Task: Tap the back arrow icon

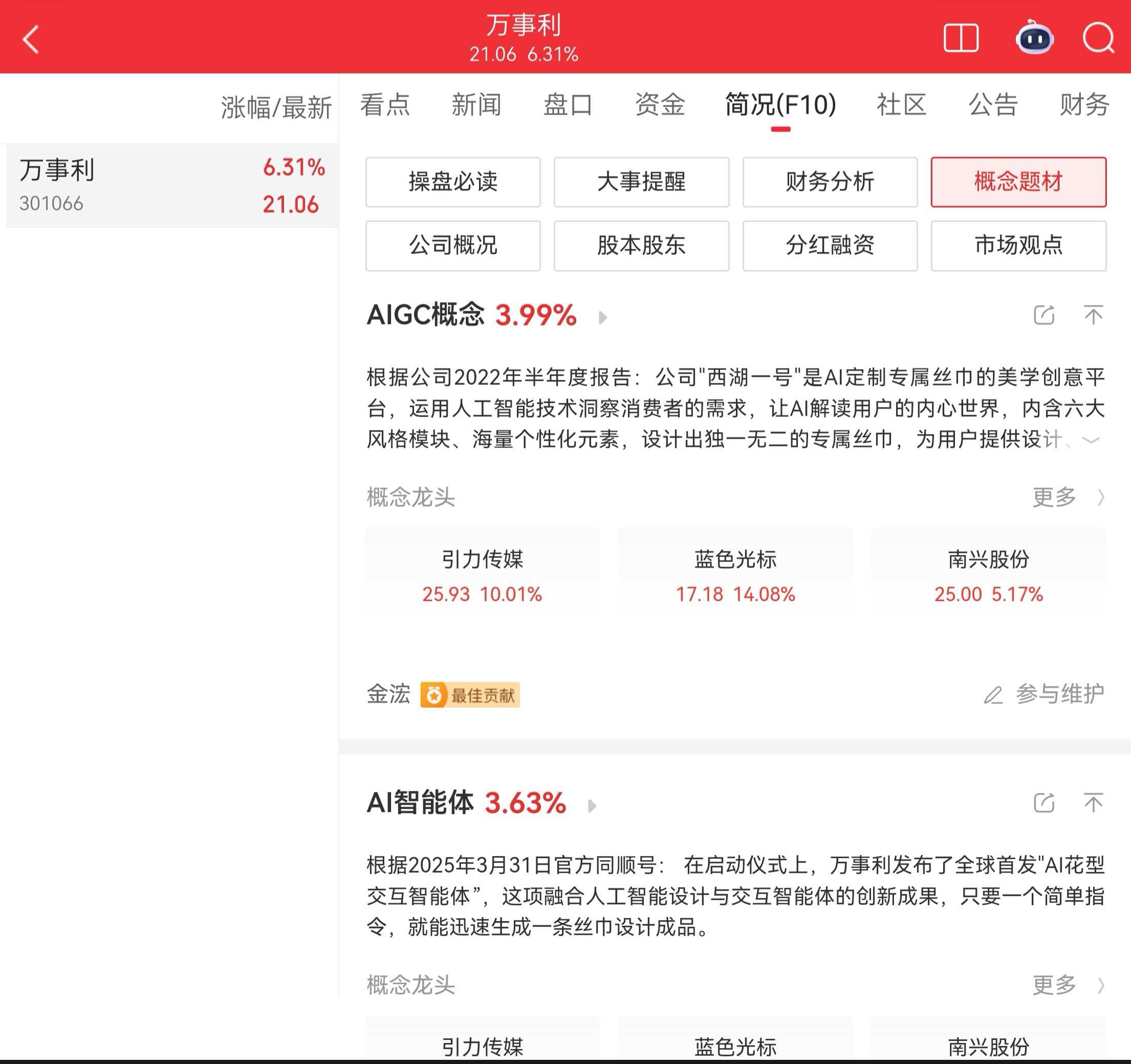Action: (x=31, y=39)
